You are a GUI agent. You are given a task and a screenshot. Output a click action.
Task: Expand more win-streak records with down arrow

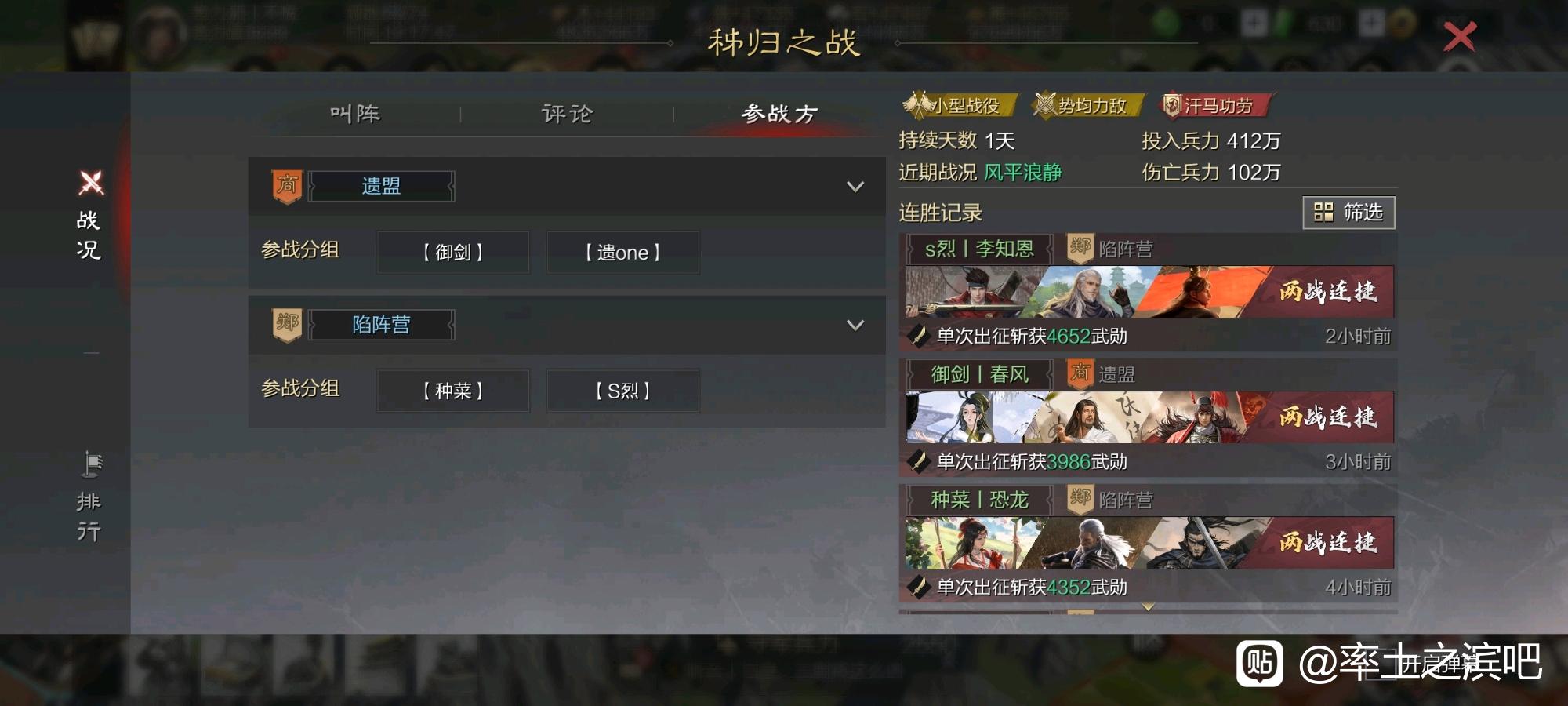(x=1148, y=606)
